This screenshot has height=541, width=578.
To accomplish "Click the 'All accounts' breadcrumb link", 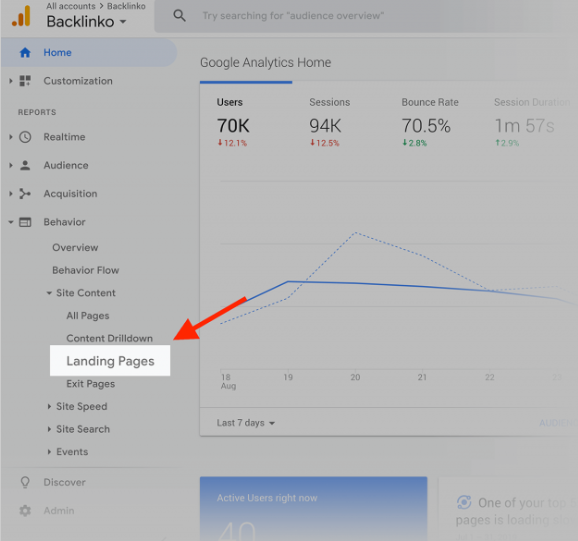I will point(70,6).
